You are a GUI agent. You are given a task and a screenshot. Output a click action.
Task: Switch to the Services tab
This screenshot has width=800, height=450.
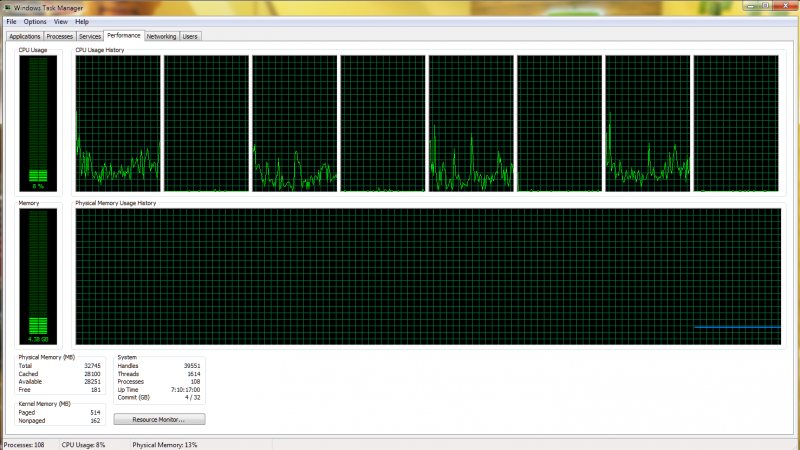90,36
